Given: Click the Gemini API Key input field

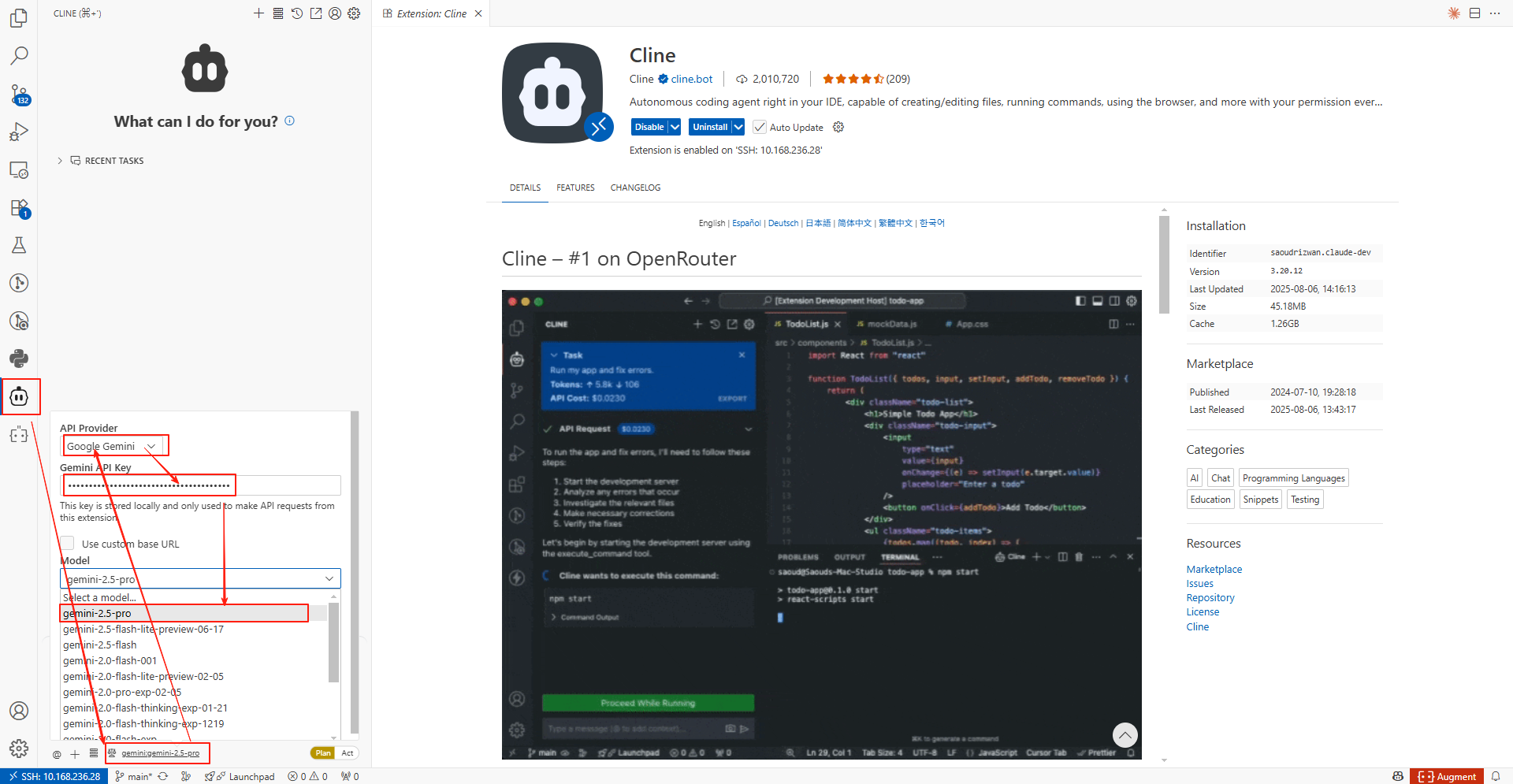Looking at the screenshot, I should (x=200, y=485).
